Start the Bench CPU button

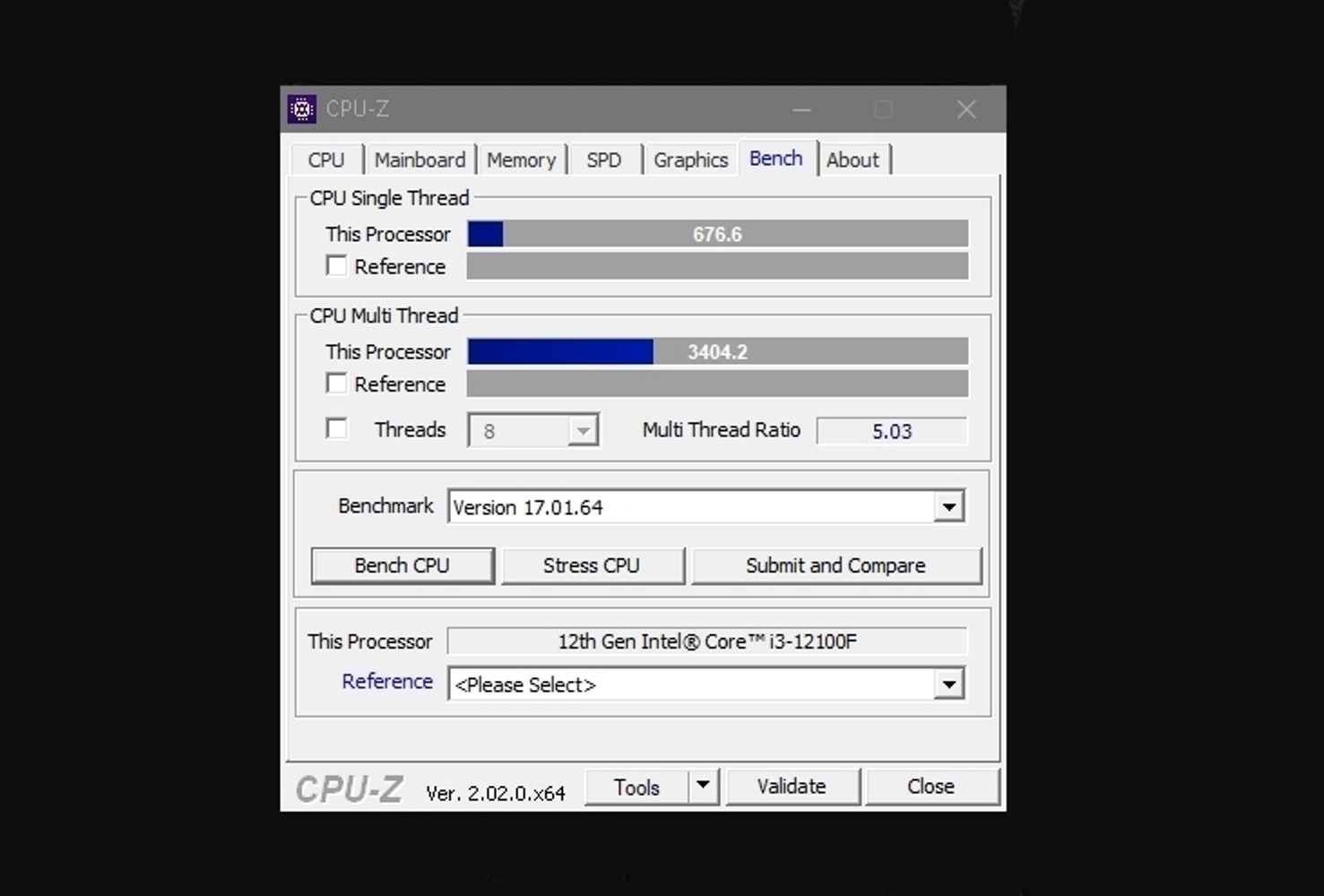coord(402,565)
